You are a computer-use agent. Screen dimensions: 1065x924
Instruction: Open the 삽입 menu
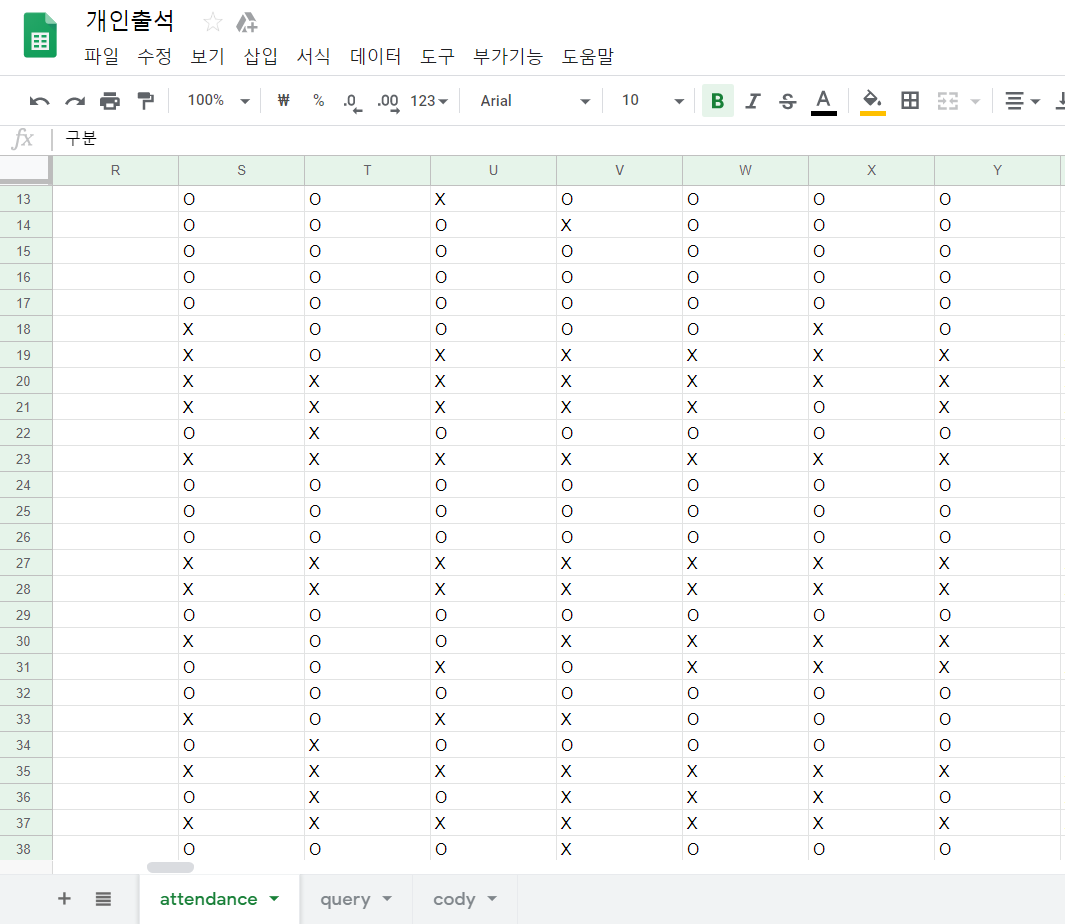[260, 56]
